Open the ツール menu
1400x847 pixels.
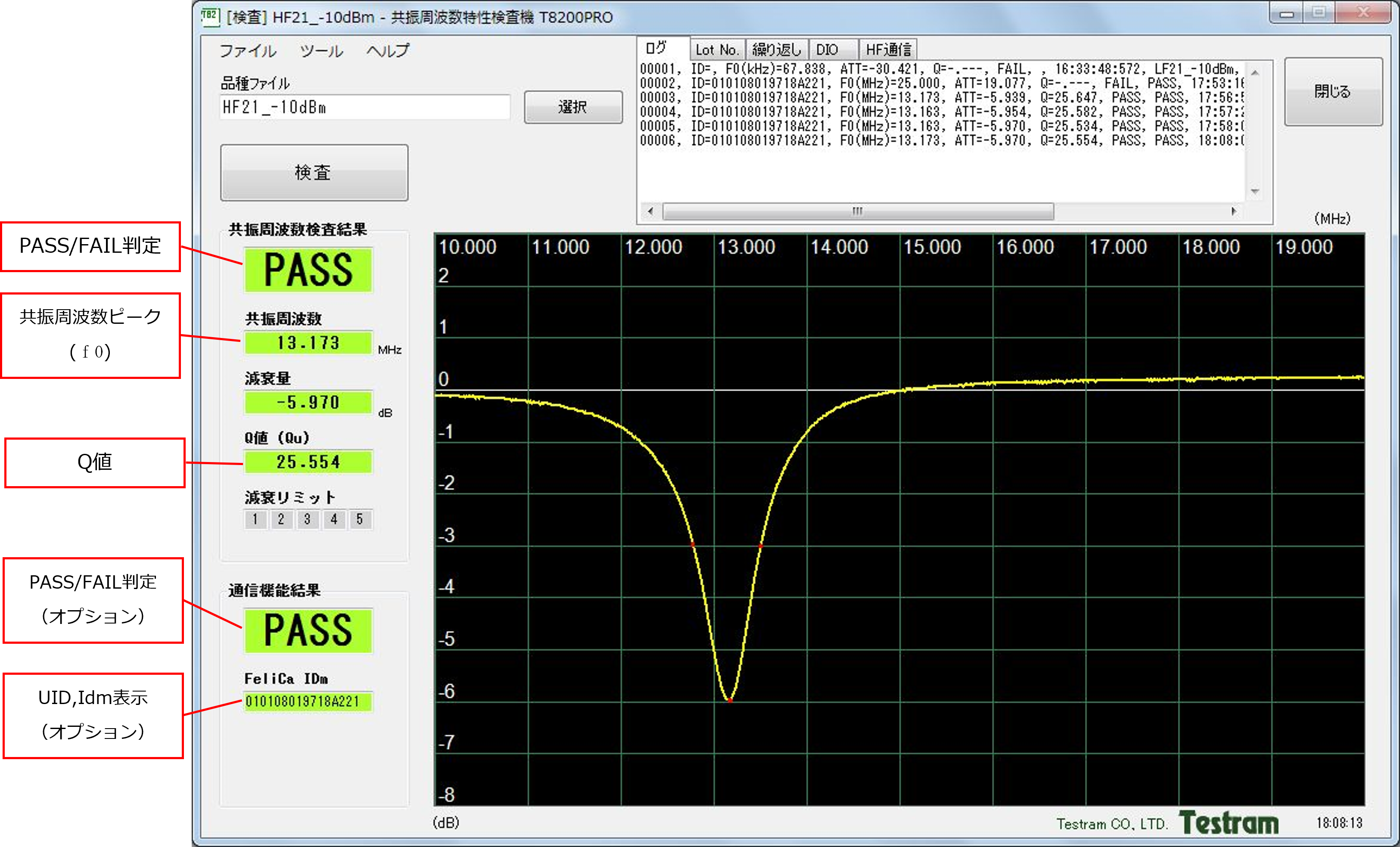(x=322, y=51)
